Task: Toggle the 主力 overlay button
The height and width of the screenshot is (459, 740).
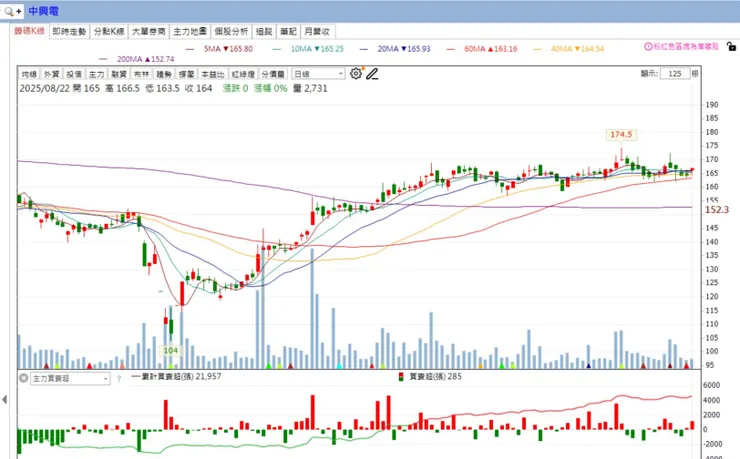Action: 96,74
